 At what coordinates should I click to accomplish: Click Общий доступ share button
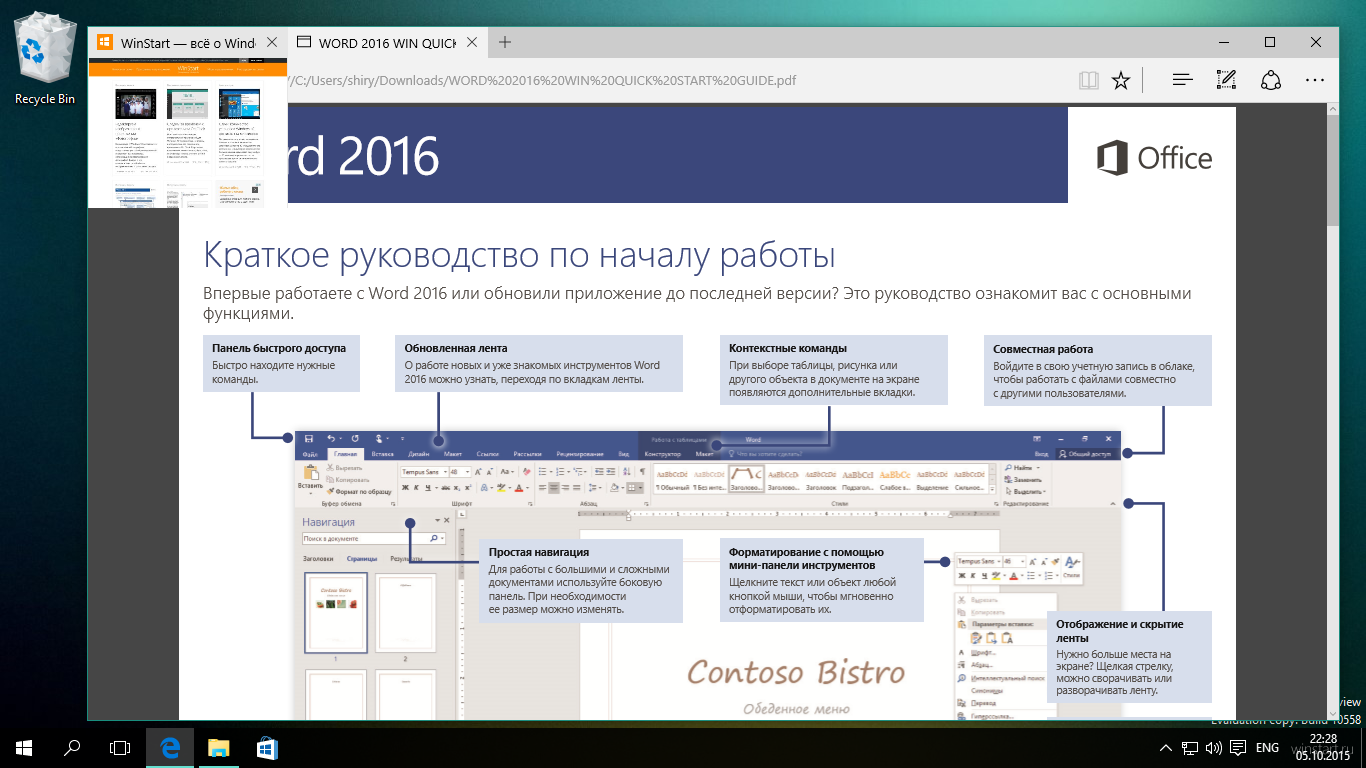pyautogui.click(x=1088, y=454)
